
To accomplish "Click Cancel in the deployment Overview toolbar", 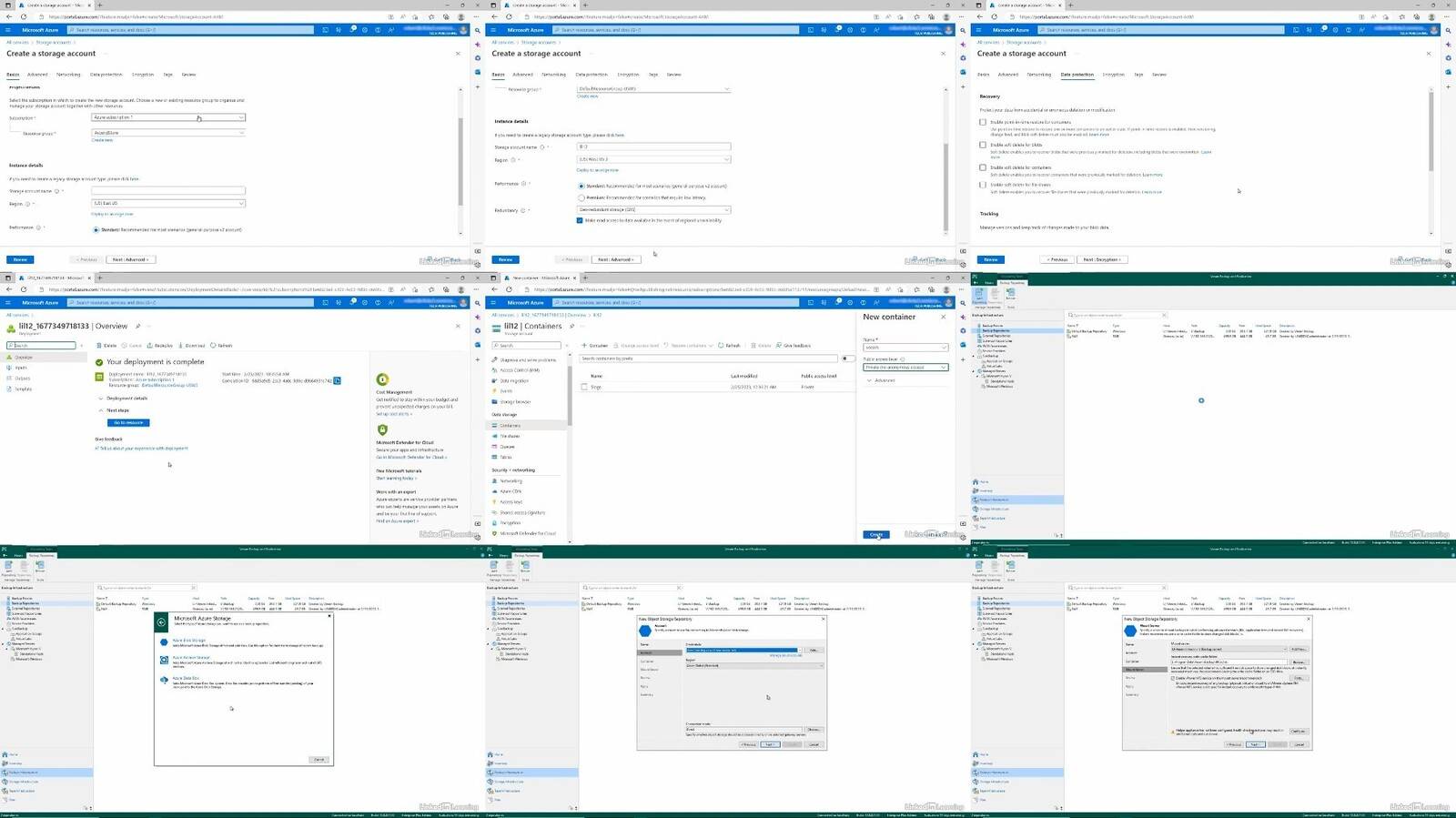I will point(132,346).
